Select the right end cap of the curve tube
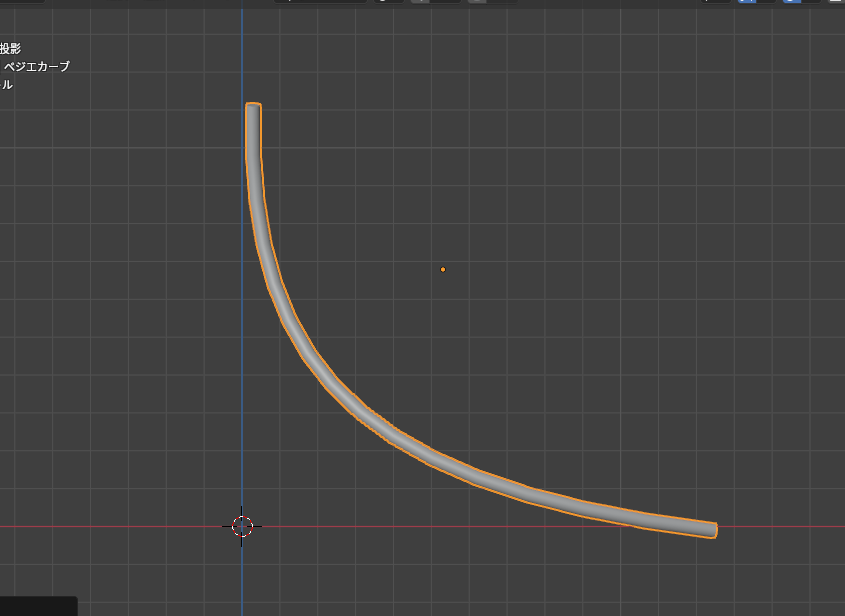The height and width of the screenshot is (616, 845). pyautogui.click(x=713, y=530)
